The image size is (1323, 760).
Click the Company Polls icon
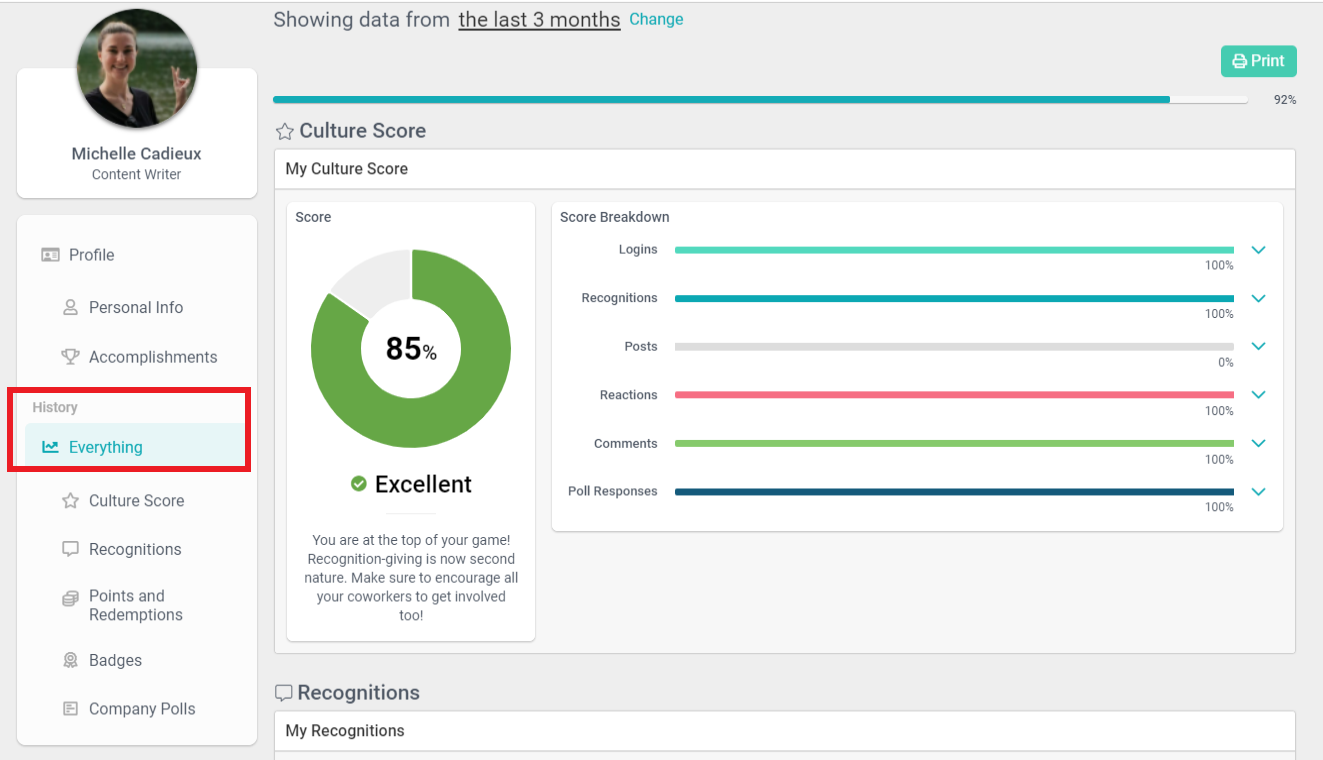tap(70, 709)
